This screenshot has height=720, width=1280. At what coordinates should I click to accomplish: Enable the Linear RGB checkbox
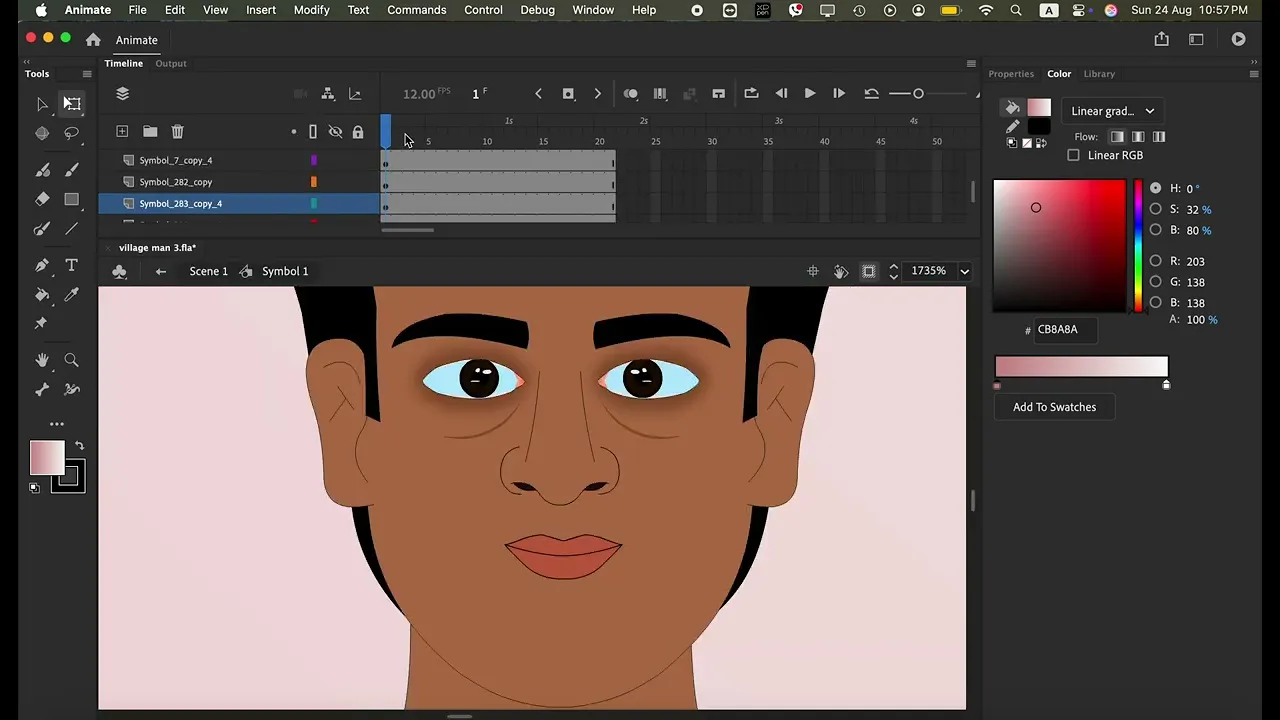(1074, 155)
